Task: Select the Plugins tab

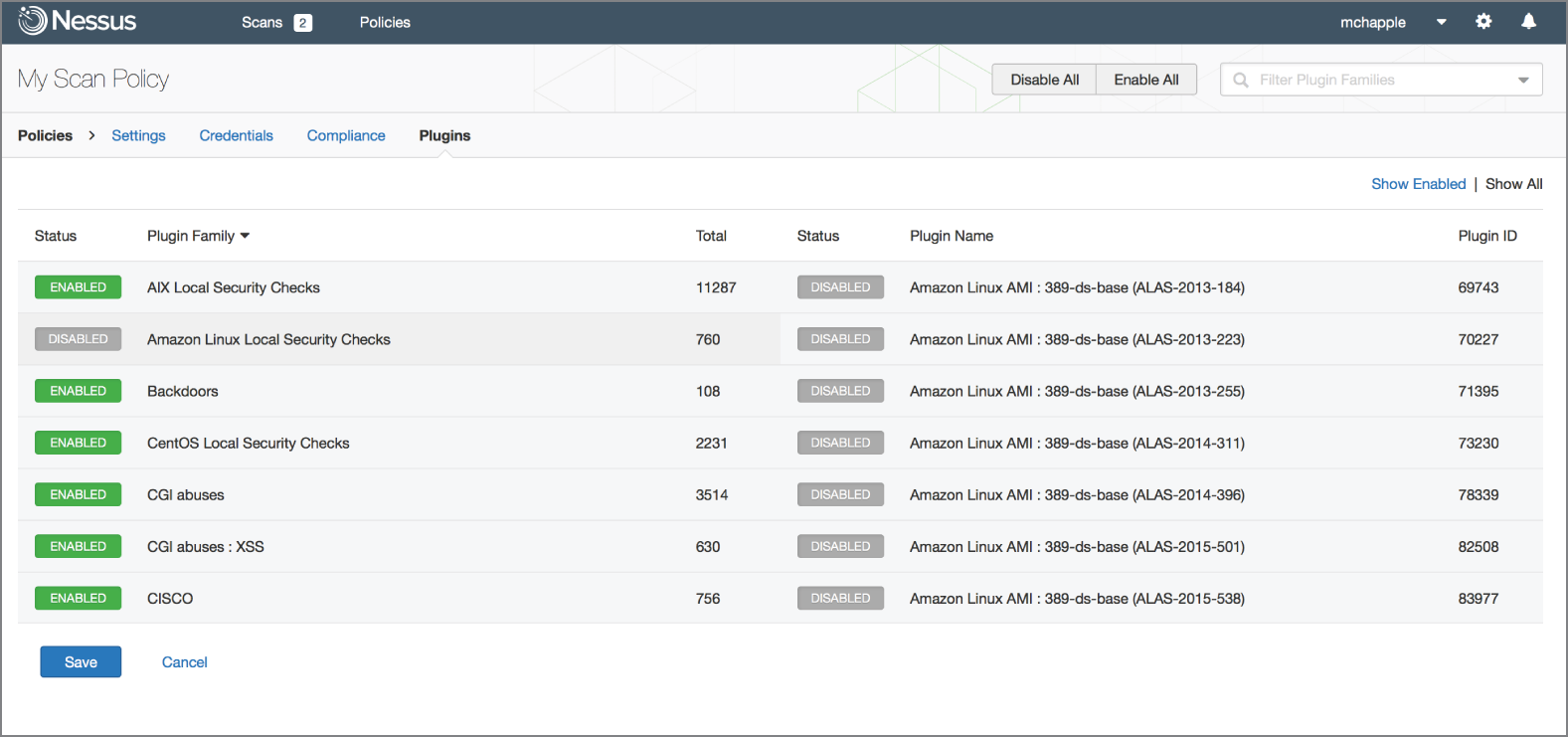Action: tap(444, 135)
